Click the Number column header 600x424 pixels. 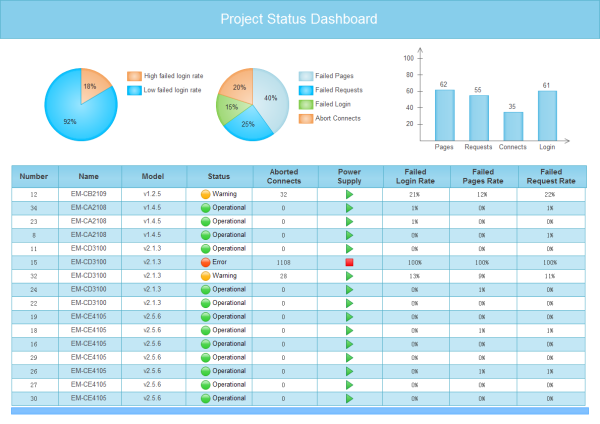(x=34, y=175)
